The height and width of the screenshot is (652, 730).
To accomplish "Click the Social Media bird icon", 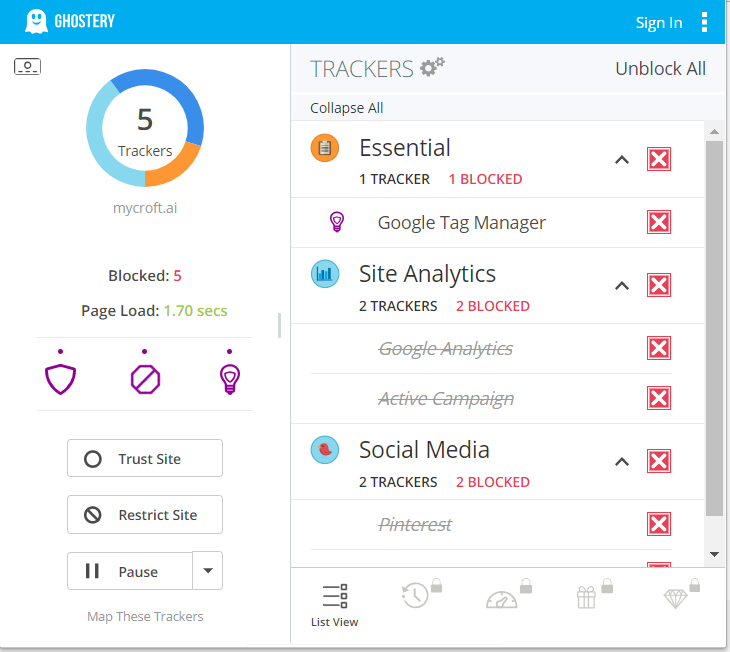I will (x=324, y=450).
